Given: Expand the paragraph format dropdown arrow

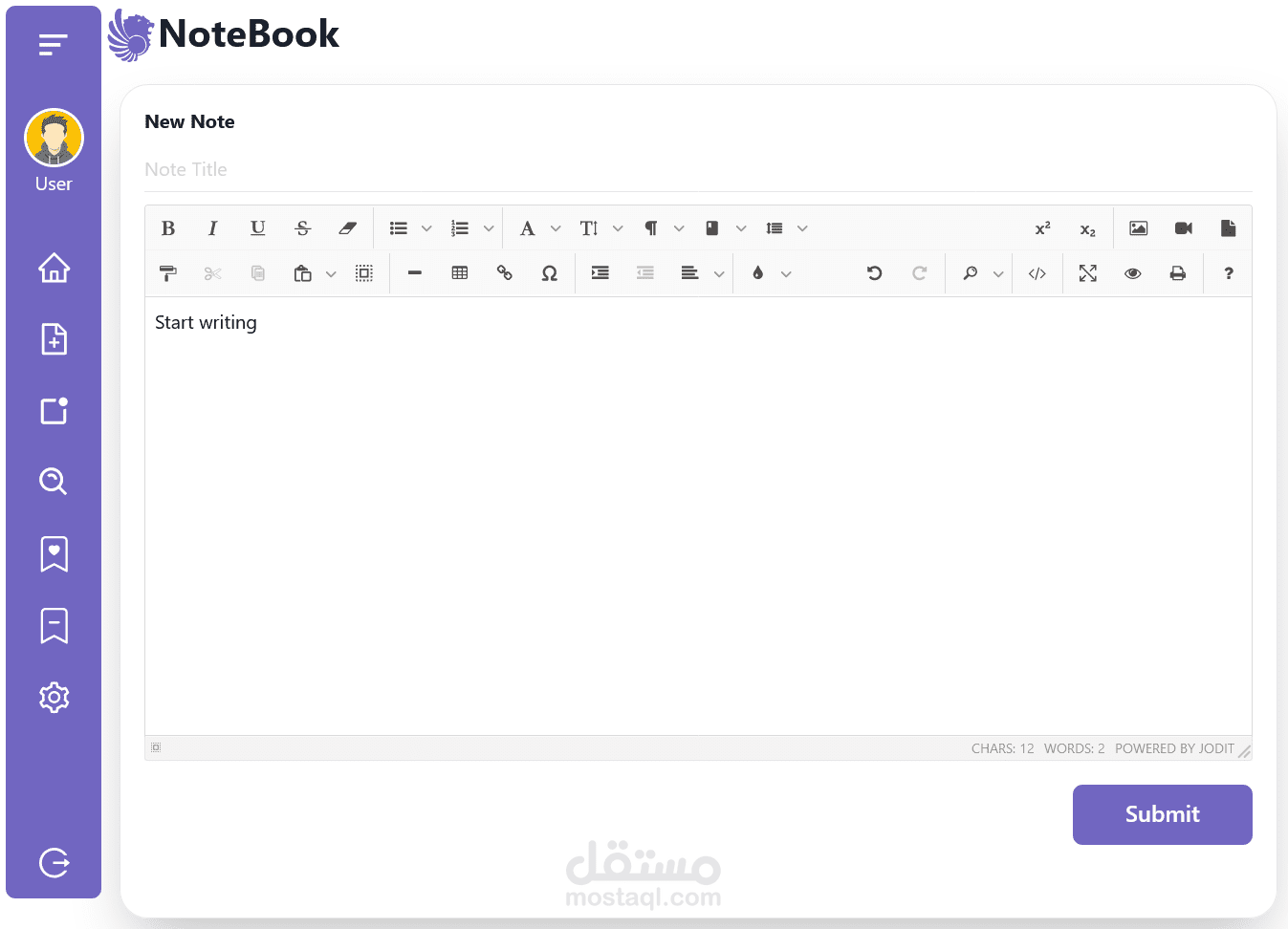Looking at the screenshot, I should [679, 228].
